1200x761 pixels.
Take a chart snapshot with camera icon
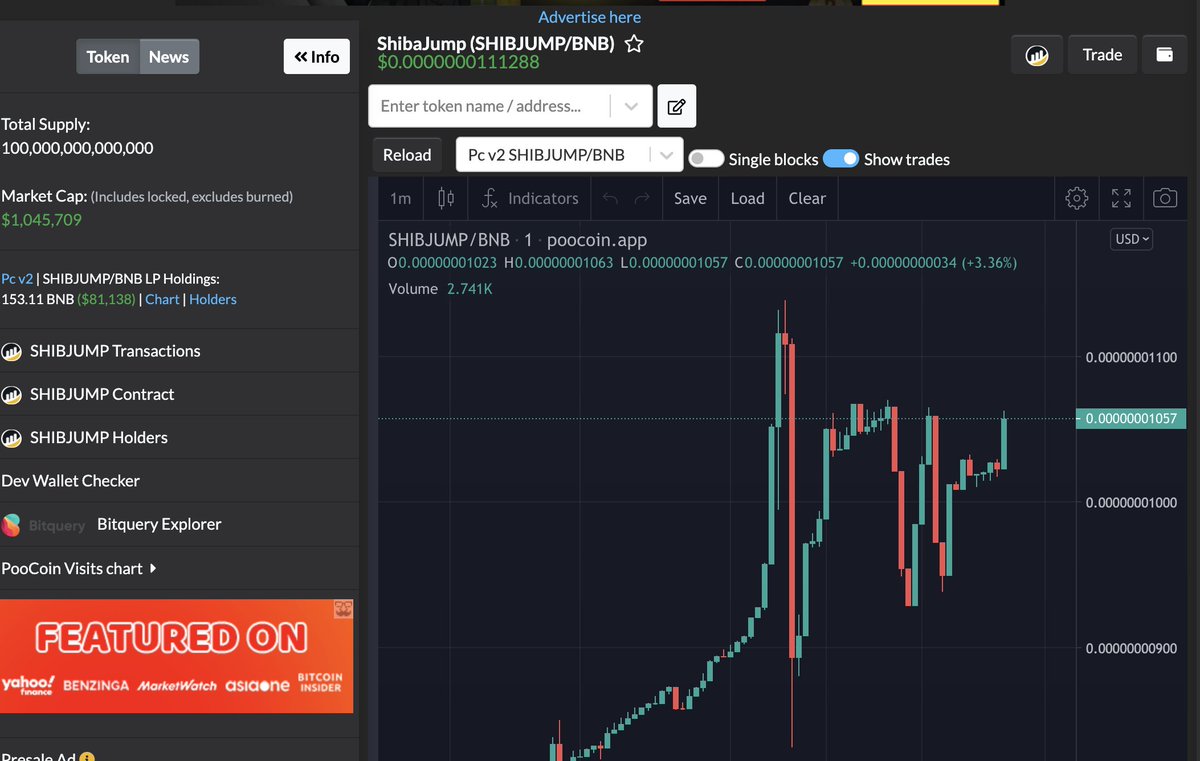1165,198
